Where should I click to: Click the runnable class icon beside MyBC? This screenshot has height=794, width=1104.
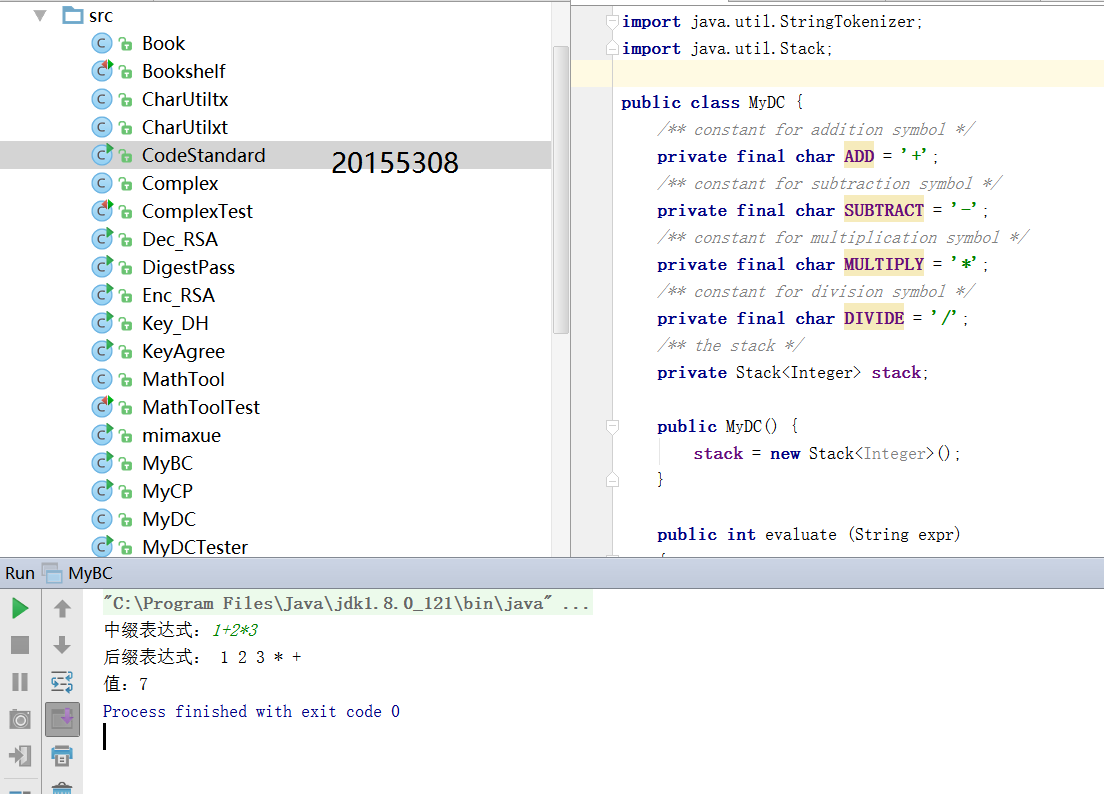click(102, 463)
